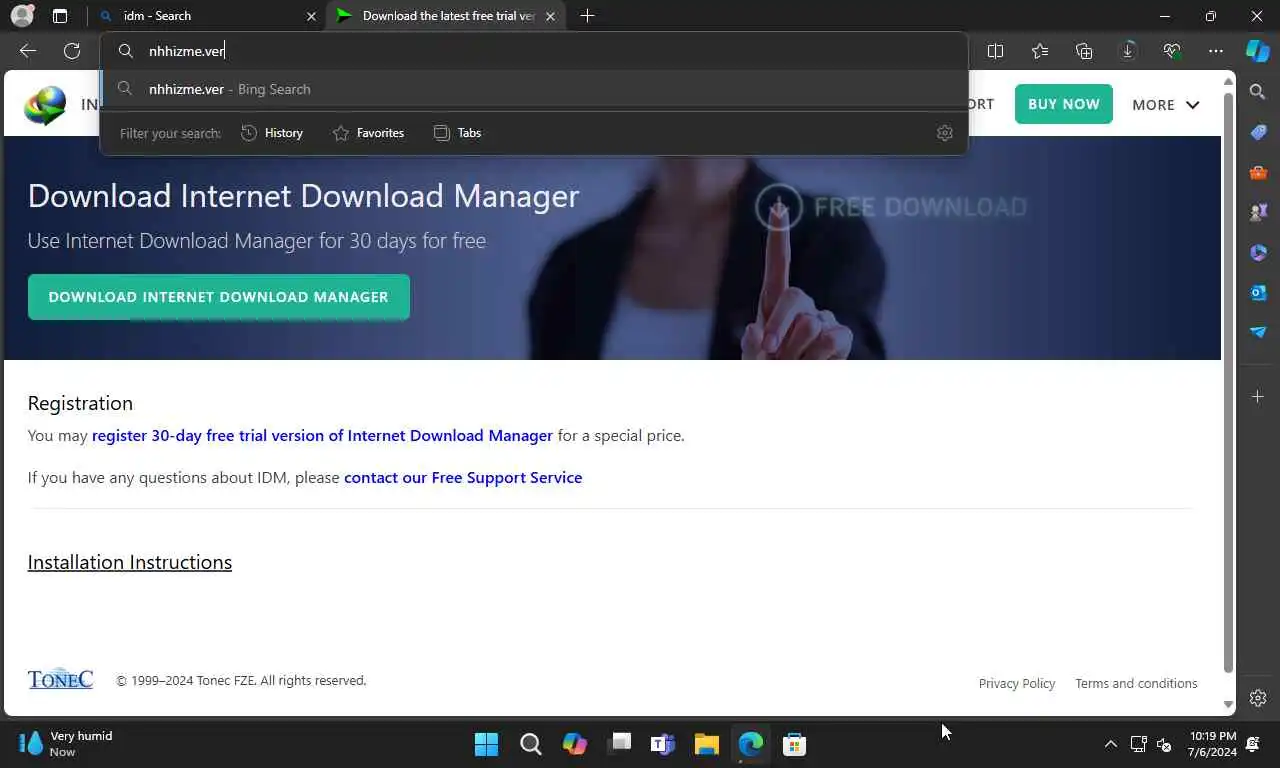
Task: Show hidden system tray icons chevron
Action: [x=1110, y=744]
